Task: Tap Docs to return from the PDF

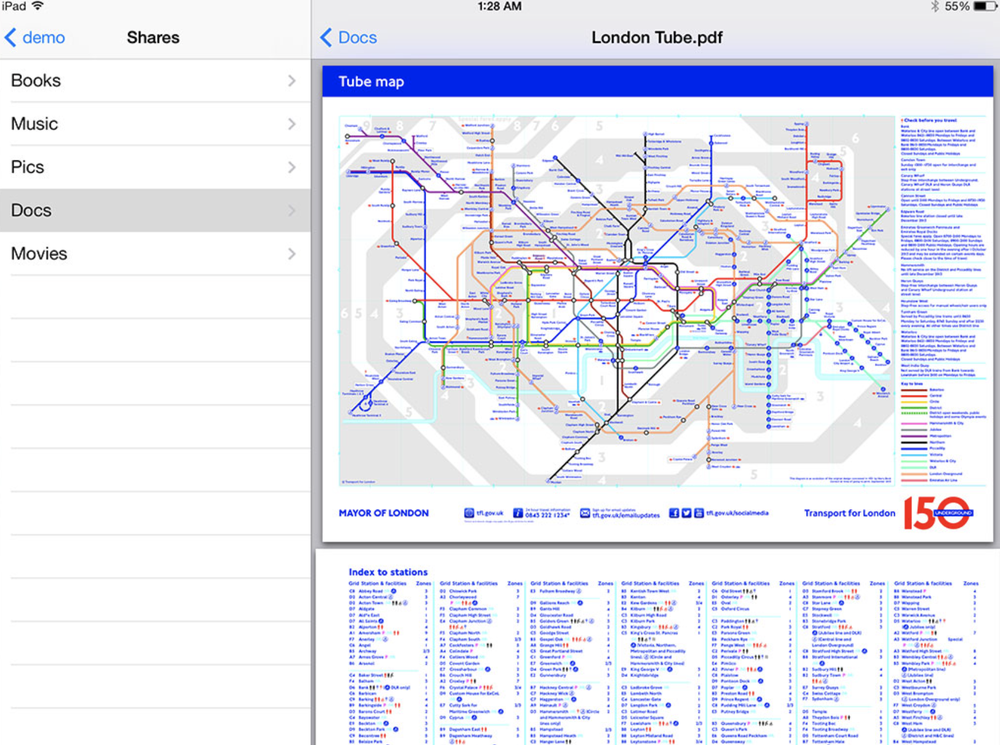Action: (x=348, y=37)
